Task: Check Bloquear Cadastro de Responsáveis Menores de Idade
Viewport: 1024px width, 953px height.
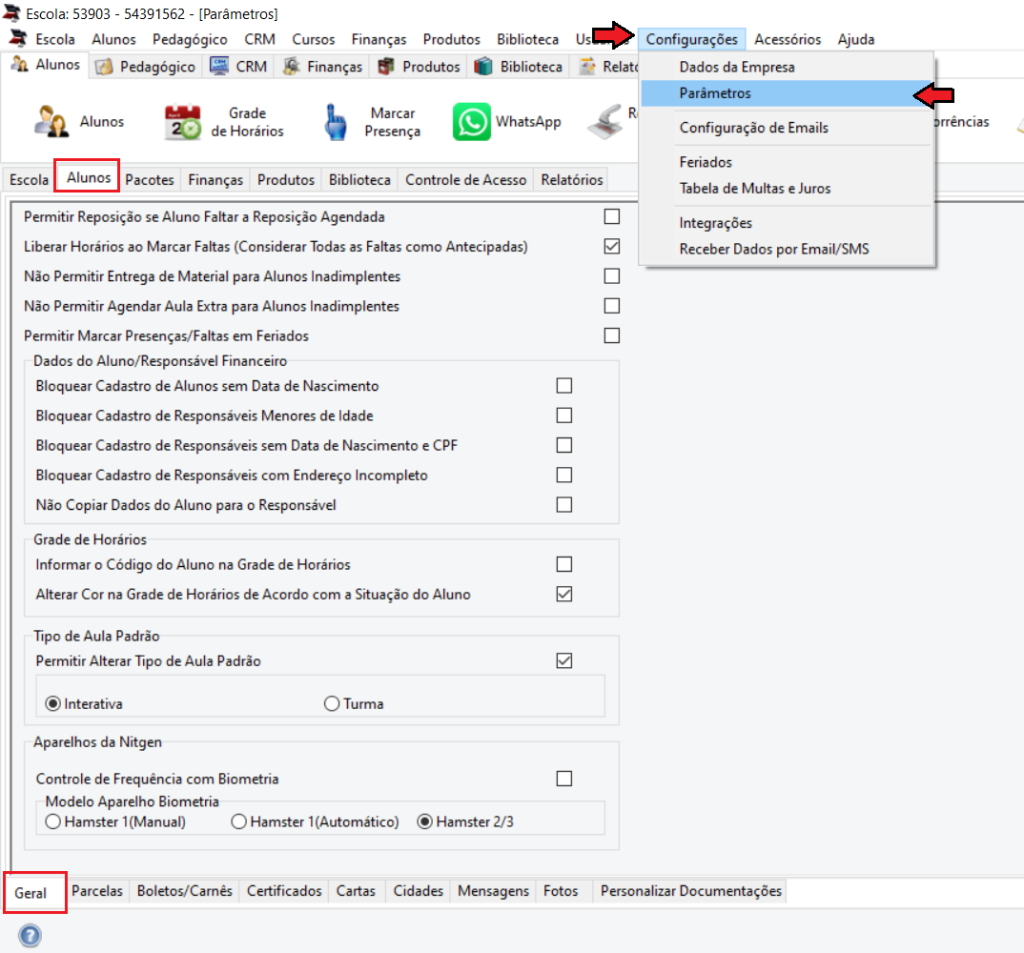Action: 564,415
